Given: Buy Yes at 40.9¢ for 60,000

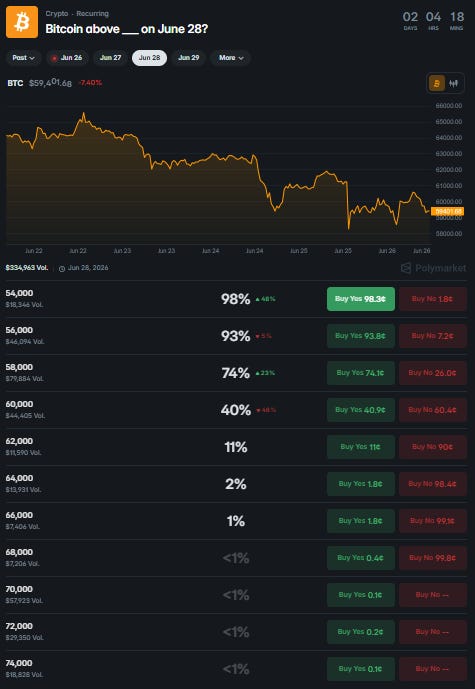Looking at the screenshot, I should click(x=361, y=410).
